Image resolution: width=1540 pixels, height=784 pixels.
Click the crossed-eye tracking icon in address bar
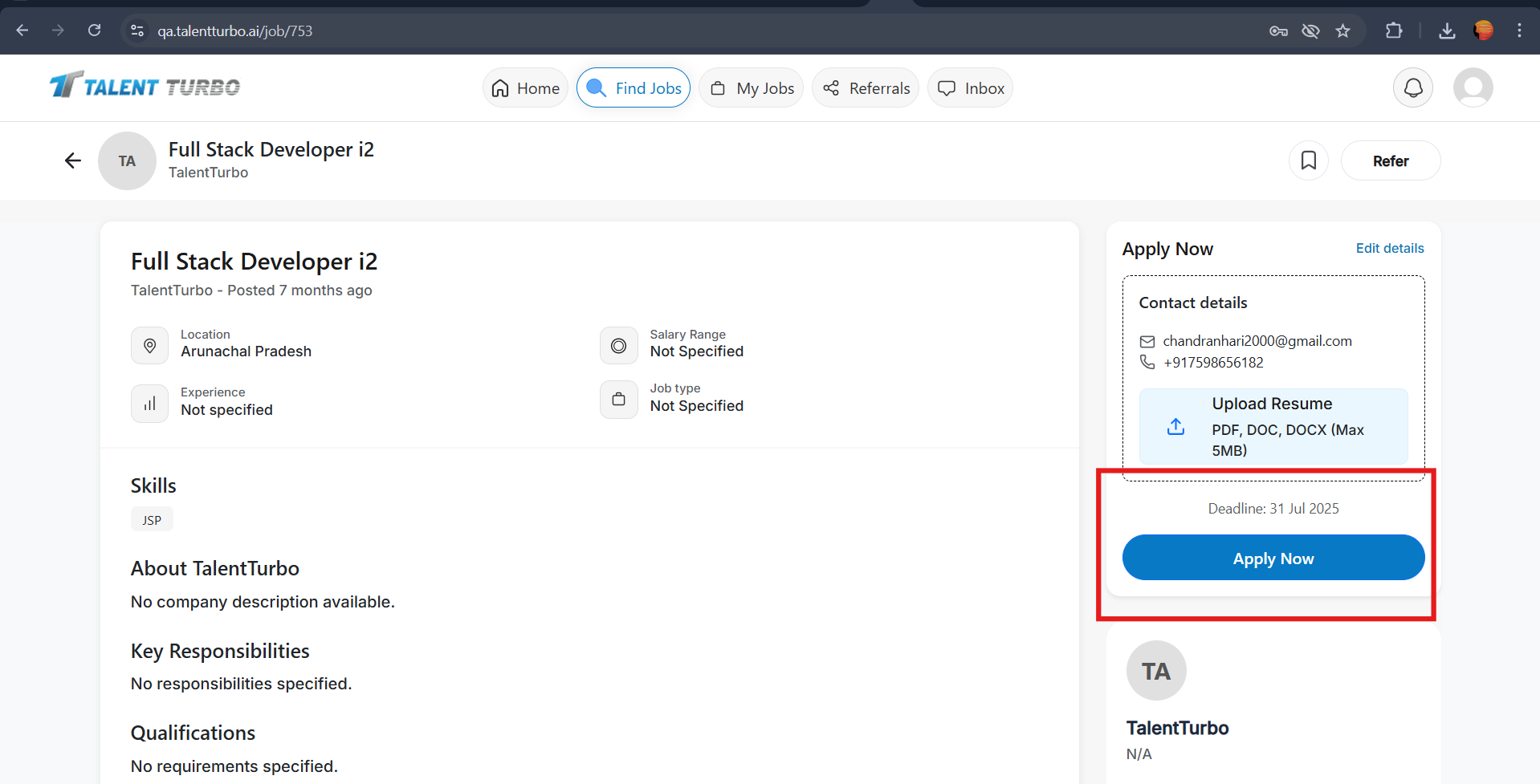click(x=1310, y=31)
